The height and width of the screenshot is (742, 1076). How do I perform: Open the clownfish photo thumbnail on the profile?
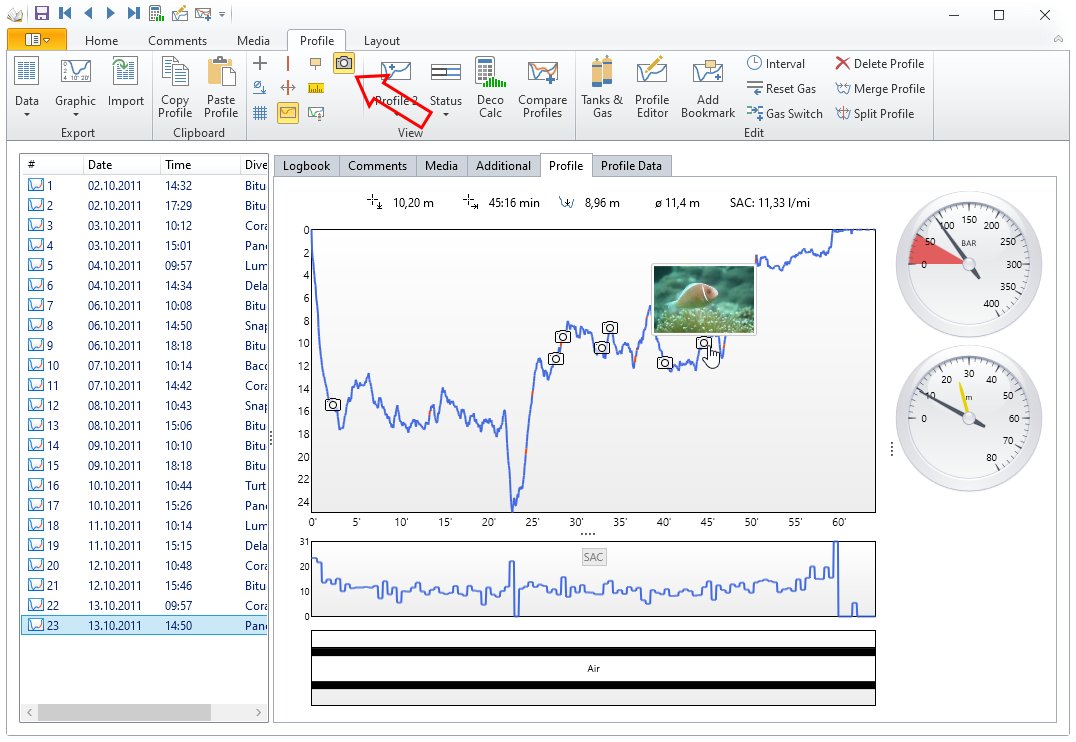pos(703,297)
